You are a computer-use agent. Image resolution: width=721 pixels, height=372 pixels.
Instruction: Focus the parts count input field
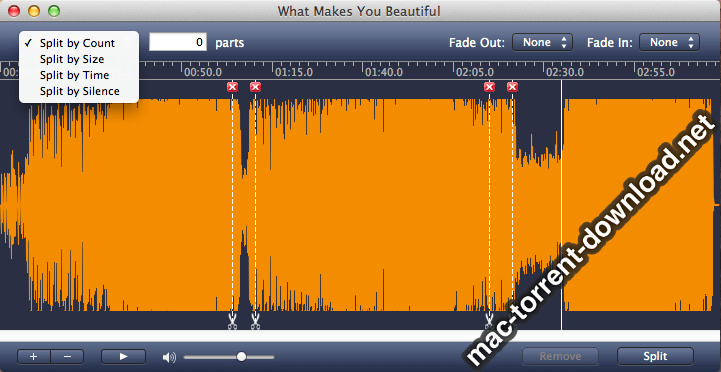coord(178,42)
